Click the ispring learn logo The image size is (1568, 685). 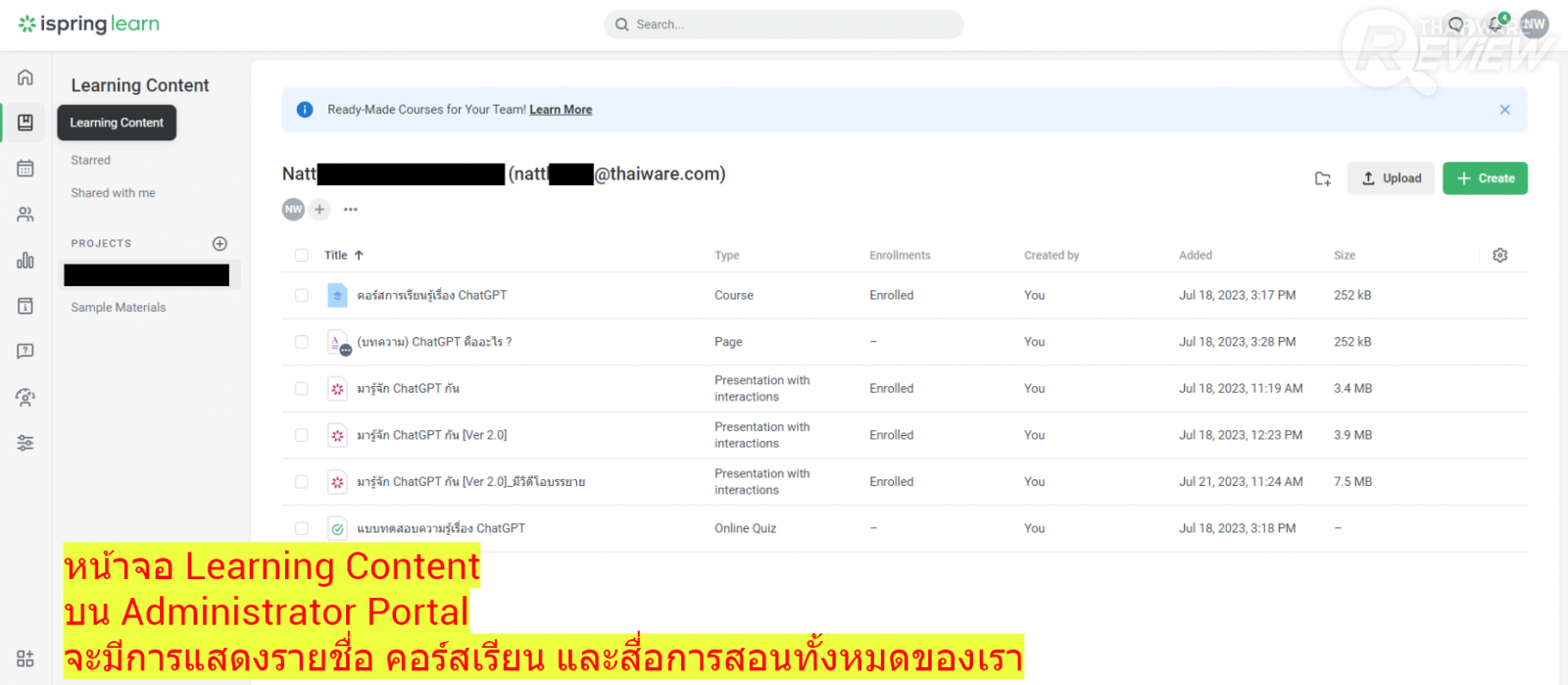click(x=88, y=24)
